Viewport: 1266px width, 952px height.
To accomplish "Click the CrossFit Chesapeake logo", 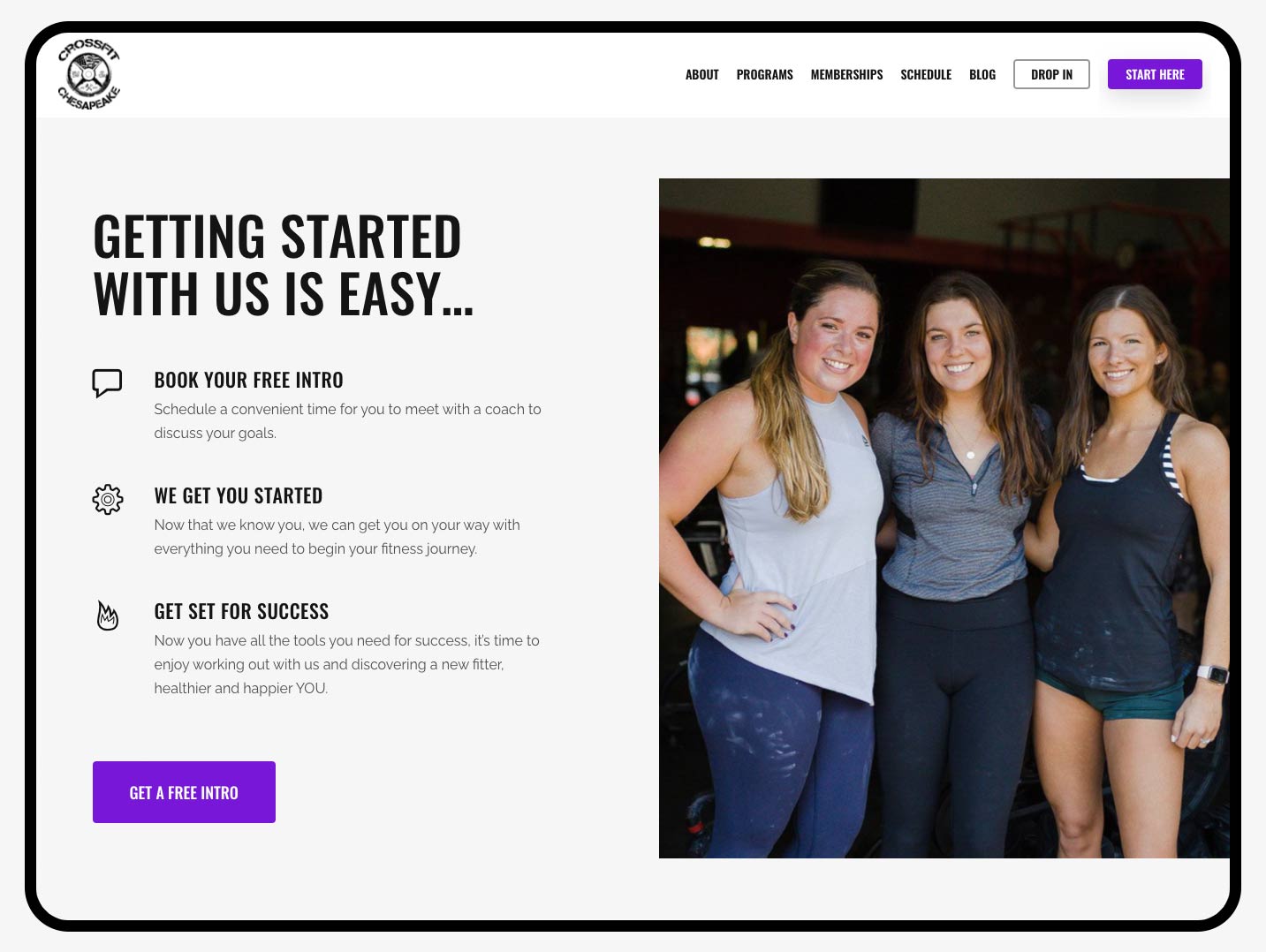I will (x=89, y=75).
